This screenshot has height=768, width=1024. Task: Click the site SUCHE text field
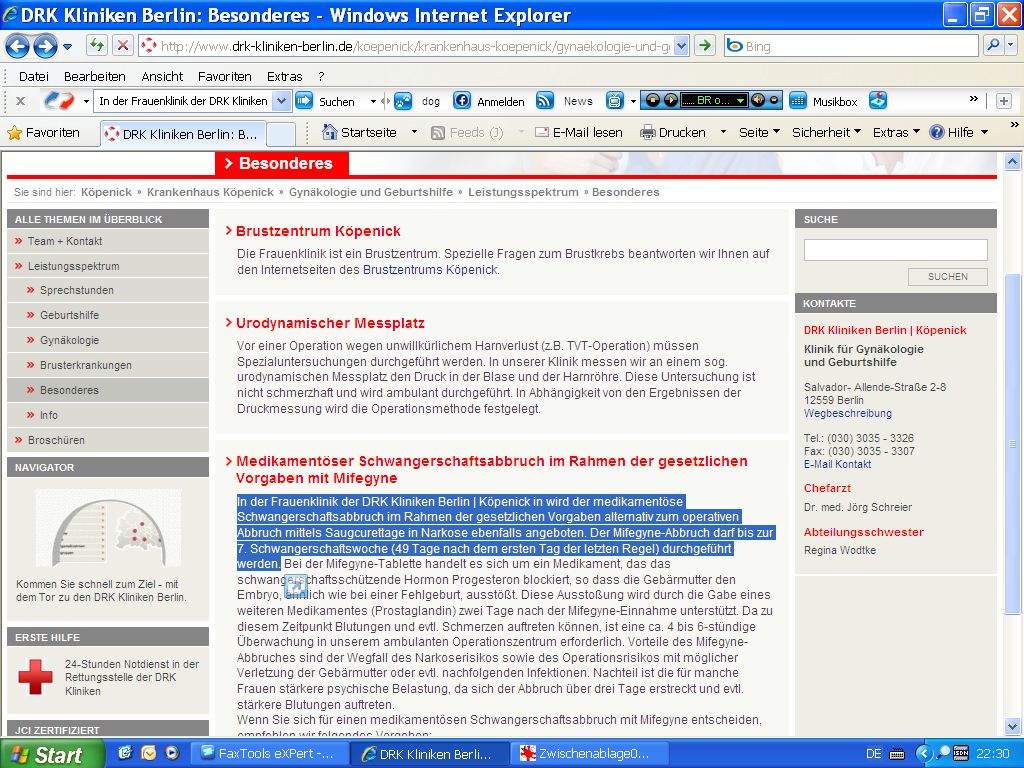tap(895, 250)
